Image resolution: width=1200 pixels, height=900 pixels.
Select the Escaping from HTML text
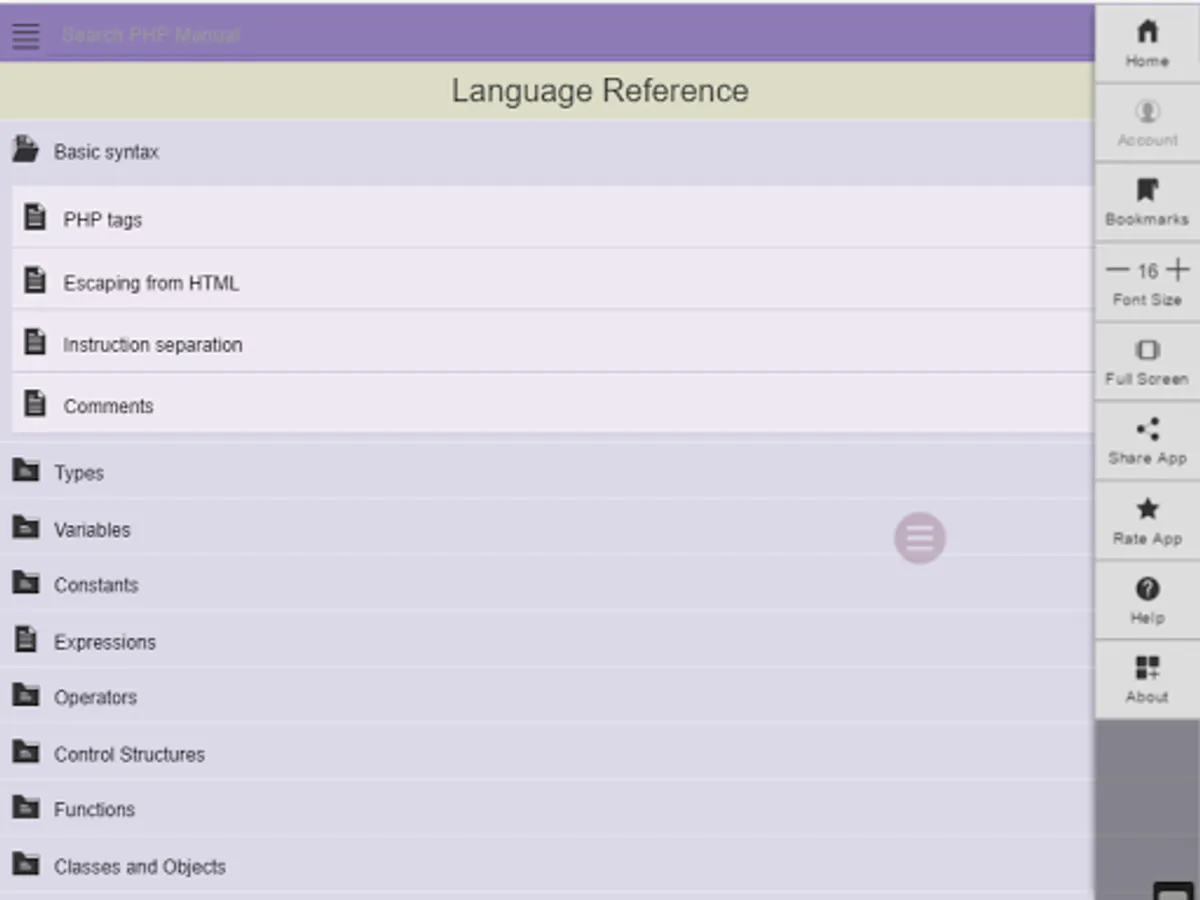click(x=151, y=283)
